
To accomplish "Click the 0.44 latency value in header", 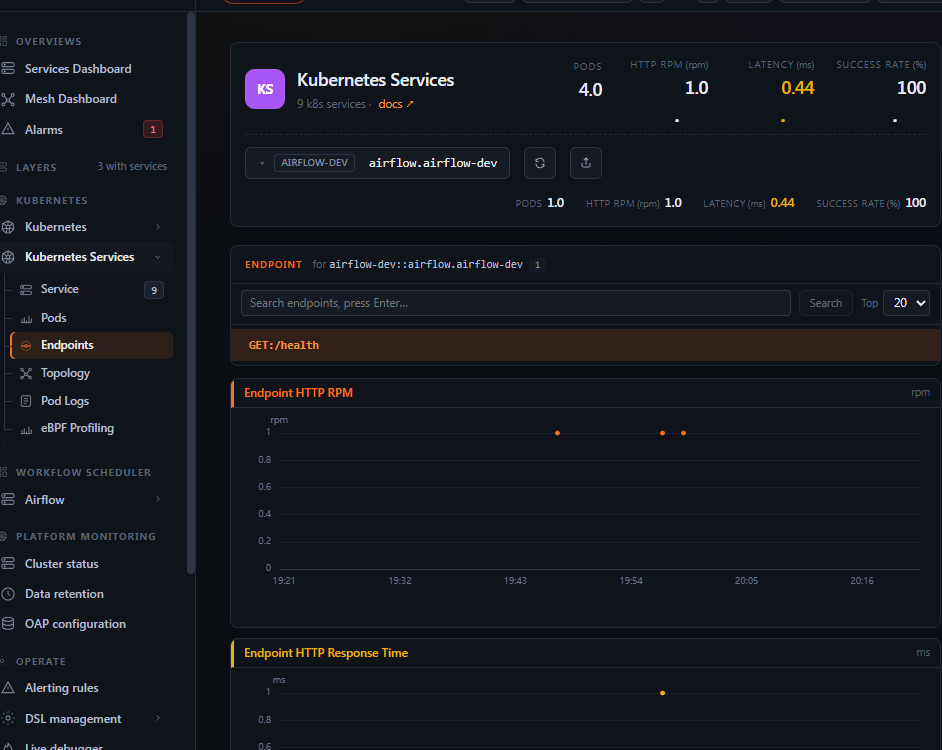I will click(x=798, y=88).
